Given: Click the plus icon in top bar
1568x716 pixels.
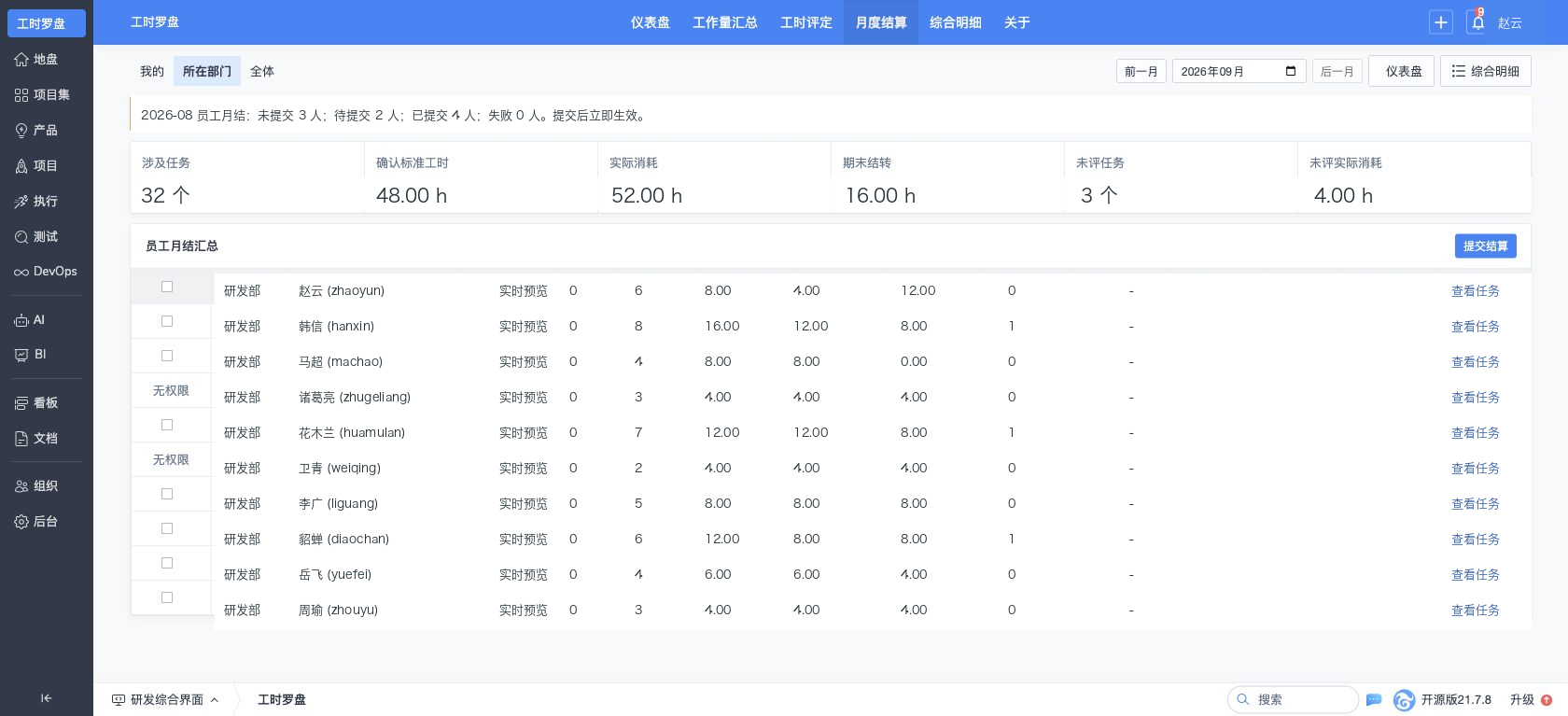Looking at the screenshot, I should (1441, 22).
